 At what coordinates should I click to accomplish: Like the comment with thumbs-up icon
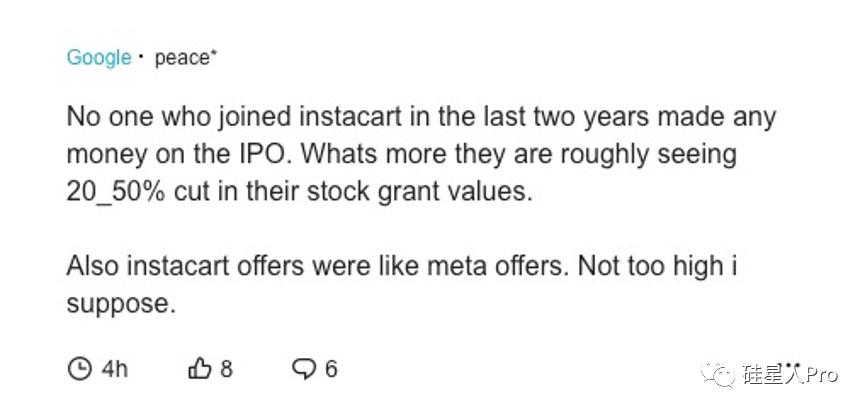(x=199, y=368)
